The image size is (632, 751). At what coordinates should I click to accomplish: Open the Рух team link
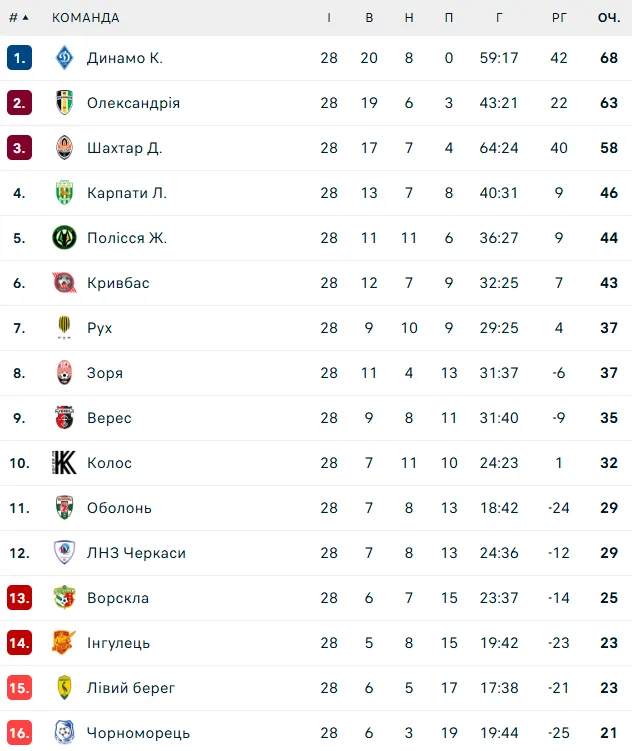[100, 328]
